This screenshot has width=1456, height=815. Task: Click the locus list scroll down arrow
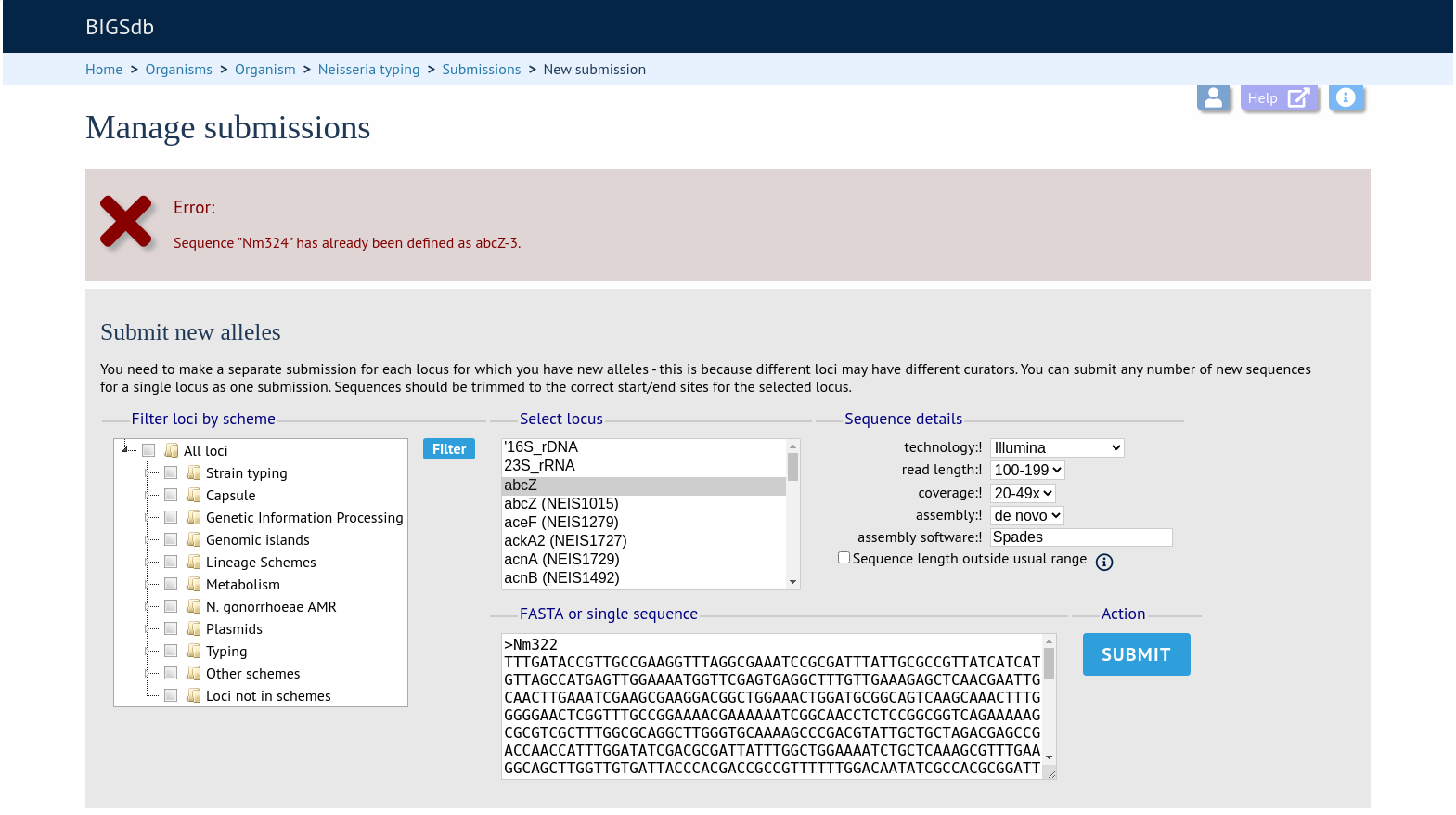pyautogui.click(x=792, y=582)
